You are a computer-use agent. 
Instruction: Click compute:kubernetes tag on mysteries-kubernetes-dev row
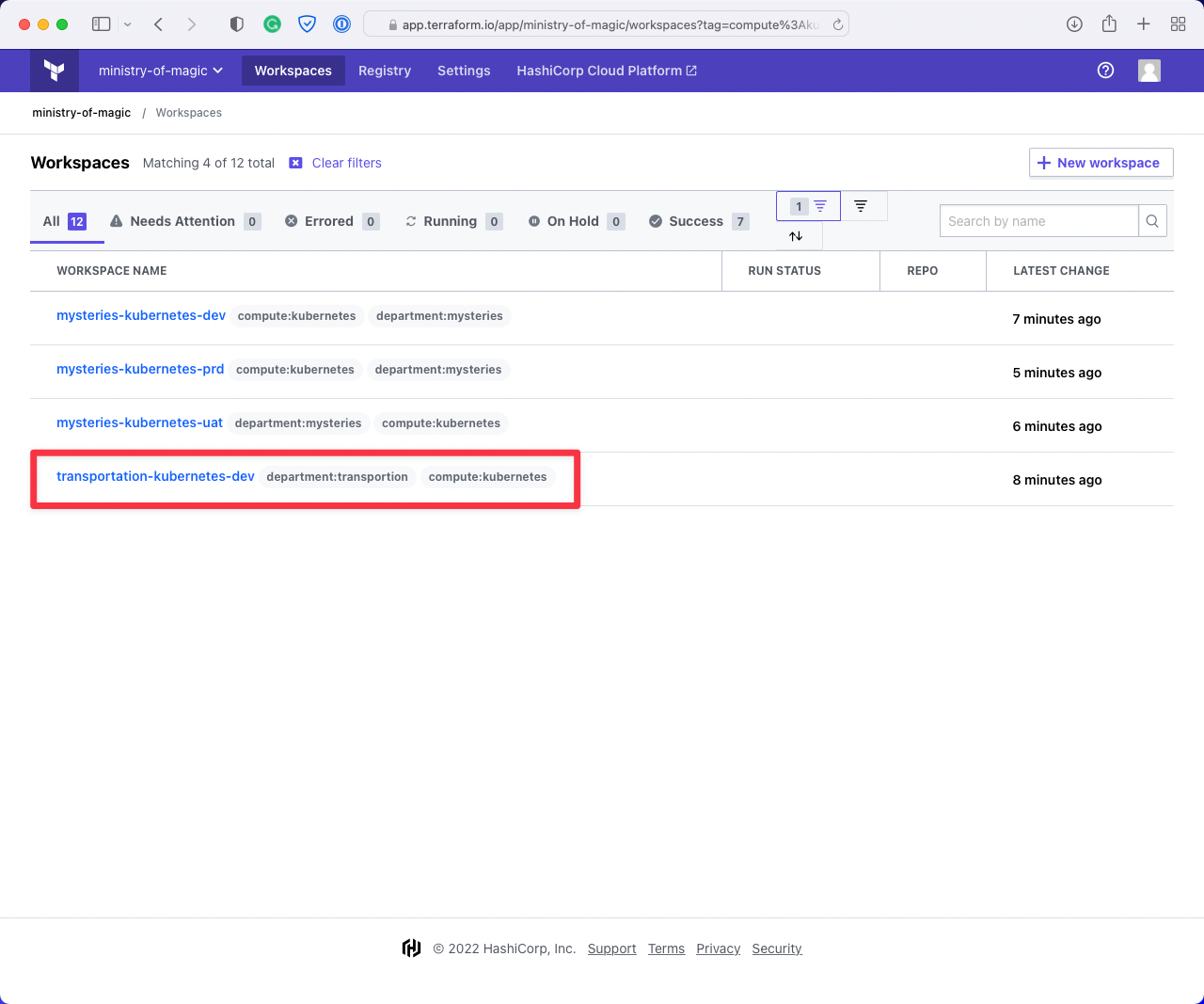point(297,316)
